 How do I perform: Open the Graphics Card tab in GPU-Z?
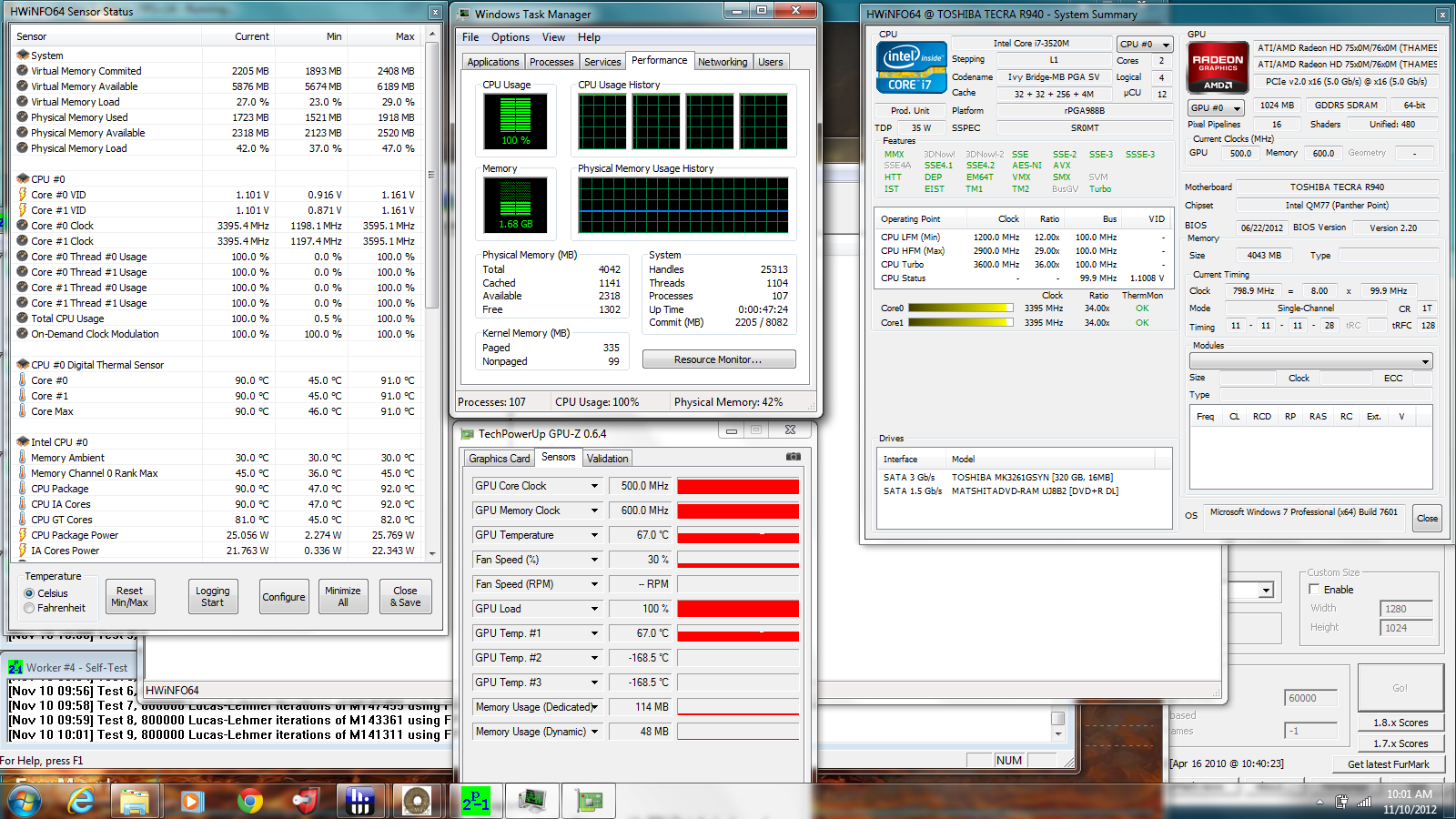(x=499, y=459)
